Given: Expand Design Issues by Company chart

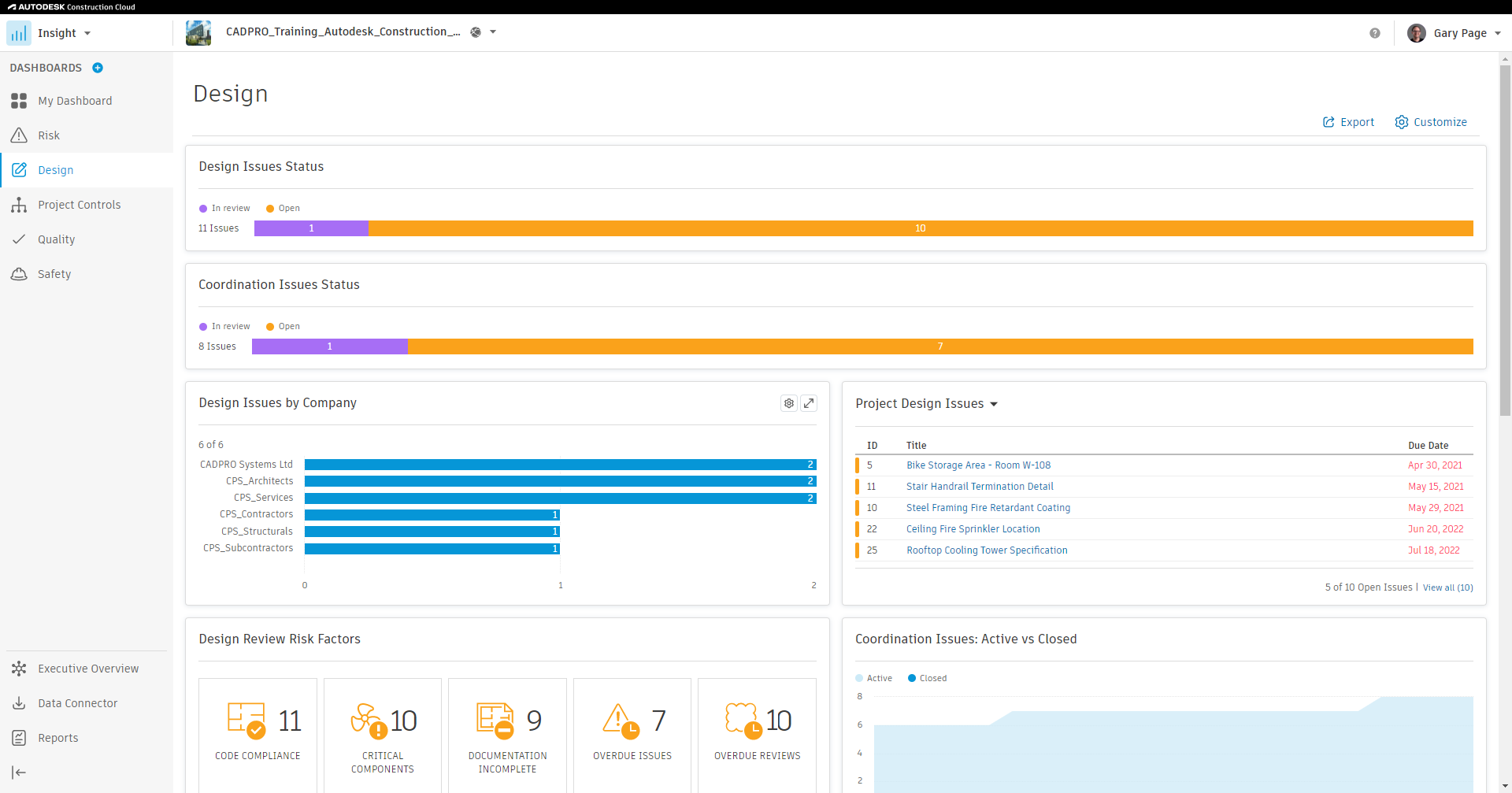Looking at the screenshot, I should point(809,403).
